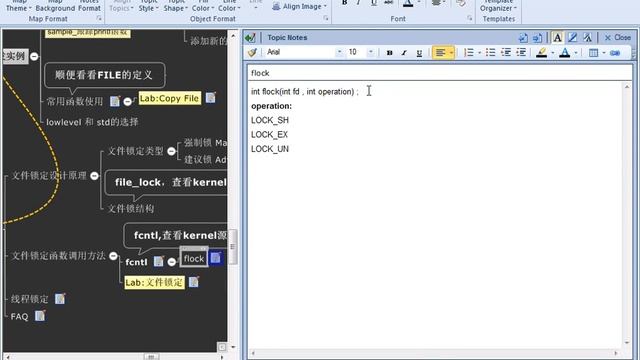The height and width of the screenshot is (360, 640).
Task: Toggle italic in notes toolbar
Action: coord(404,53)
